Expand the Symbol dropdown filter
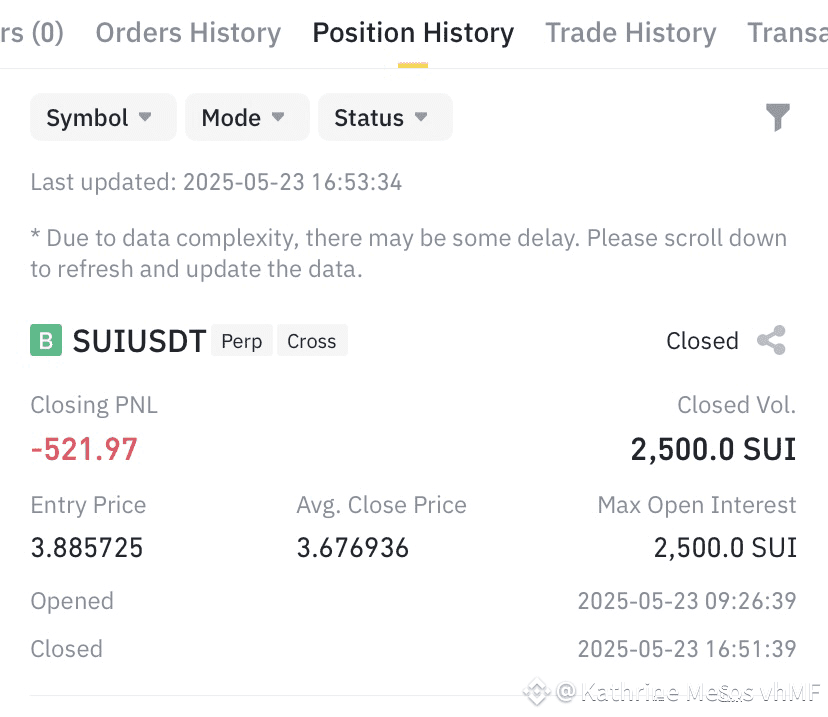 103,117
